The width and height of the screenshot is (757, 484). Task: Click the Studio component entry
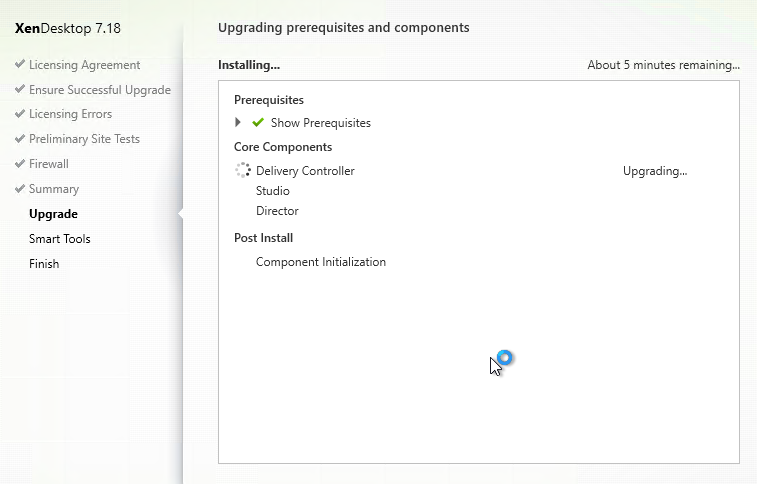(x=273, y=191)
